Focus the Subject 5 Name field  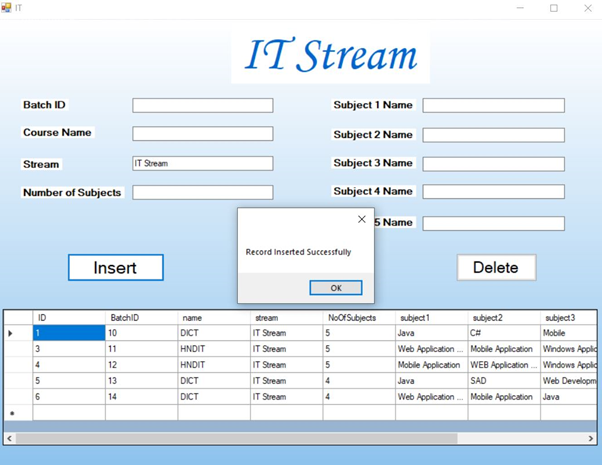tap(493, 223)
